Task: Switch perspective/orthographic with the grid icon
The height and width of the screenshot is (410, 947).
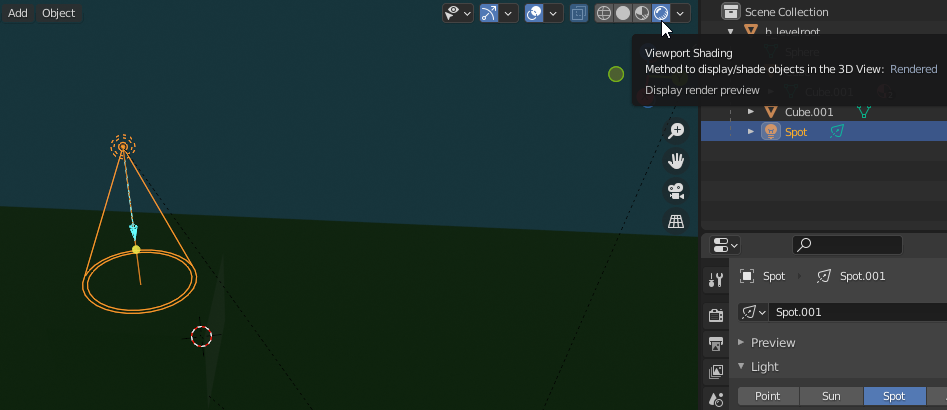Action: 676,222
